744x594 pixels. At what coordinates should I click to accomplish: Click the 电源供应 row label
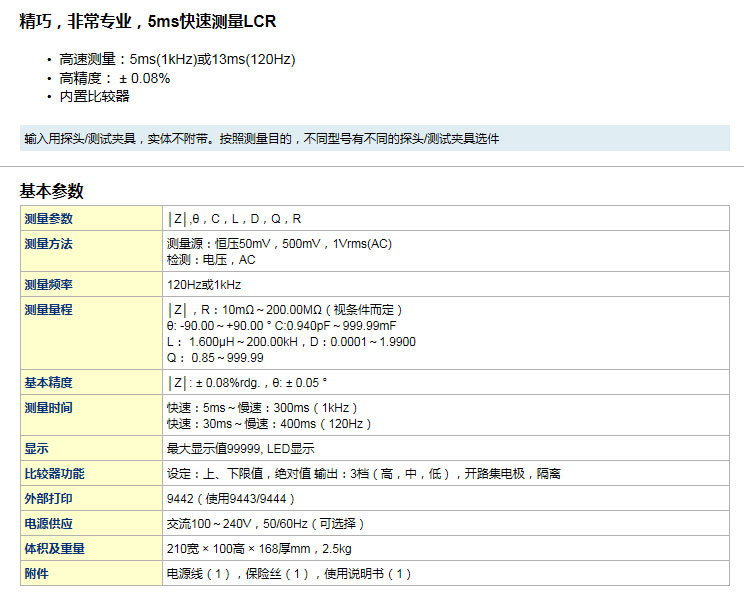[x=49, y=524]
